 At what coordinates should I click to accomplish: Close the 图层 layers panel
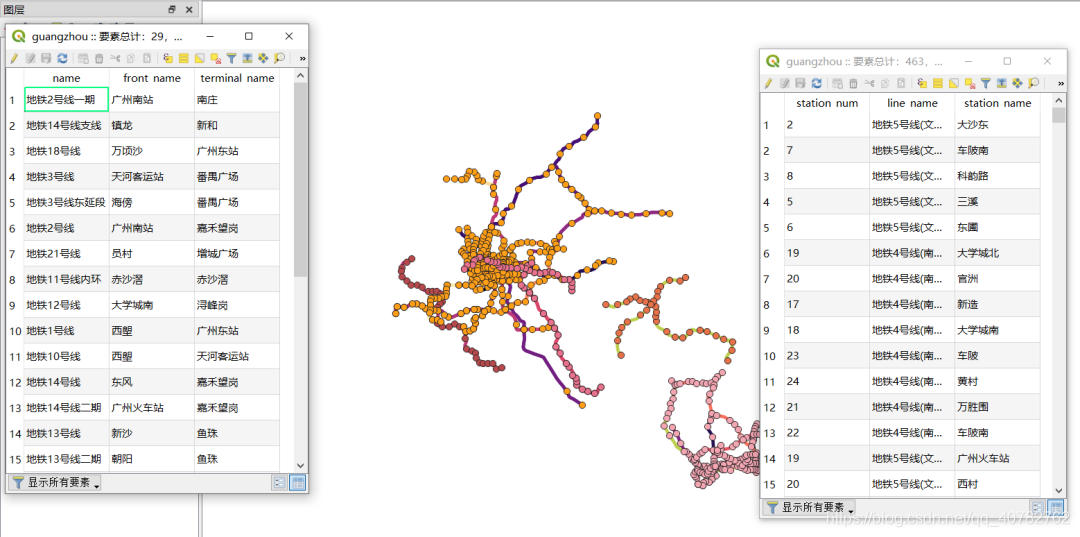point(189,9)
